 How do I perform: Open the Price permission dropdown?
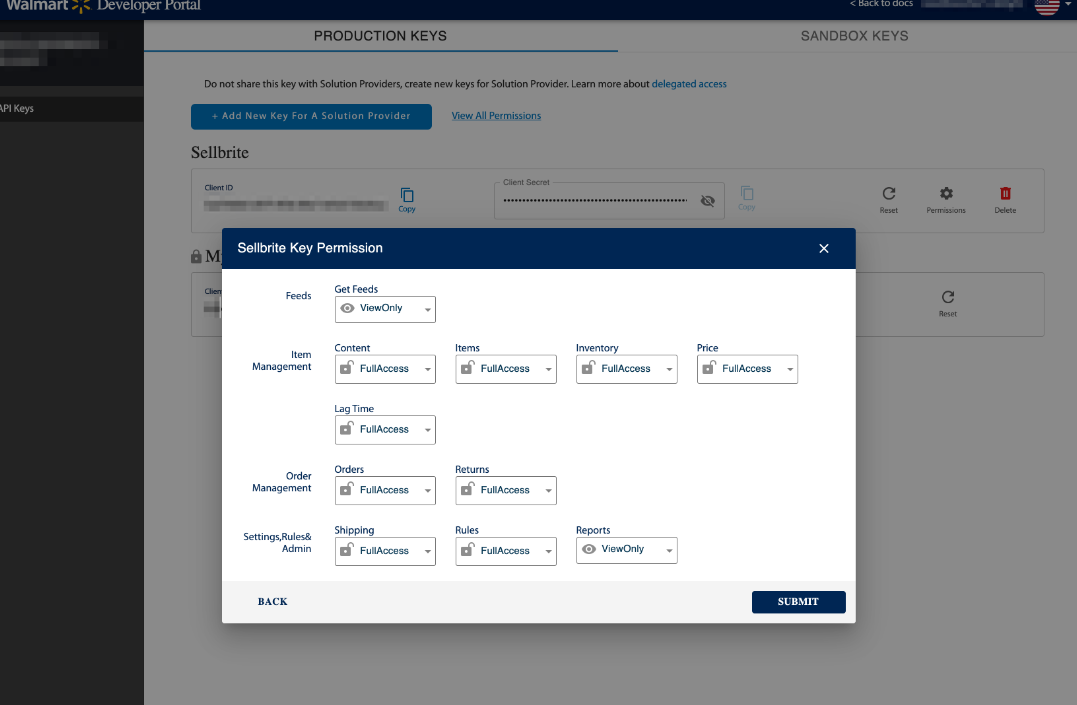[x=747, y=369]
